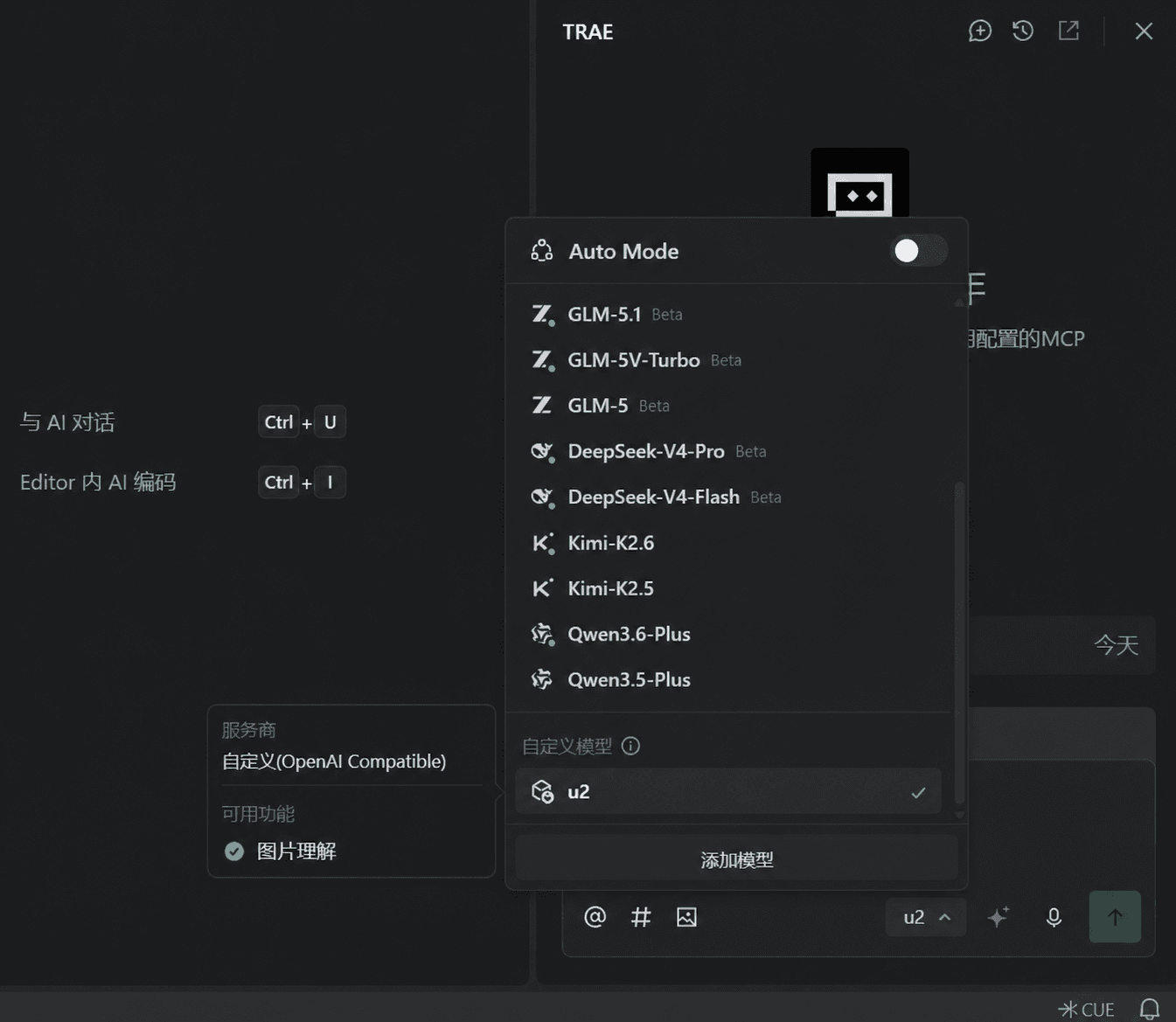Viewport: 1176px width, 1022px height.
Task: Click the Editor 内 AI 编码 label
Action: click(x=98, y=482)
